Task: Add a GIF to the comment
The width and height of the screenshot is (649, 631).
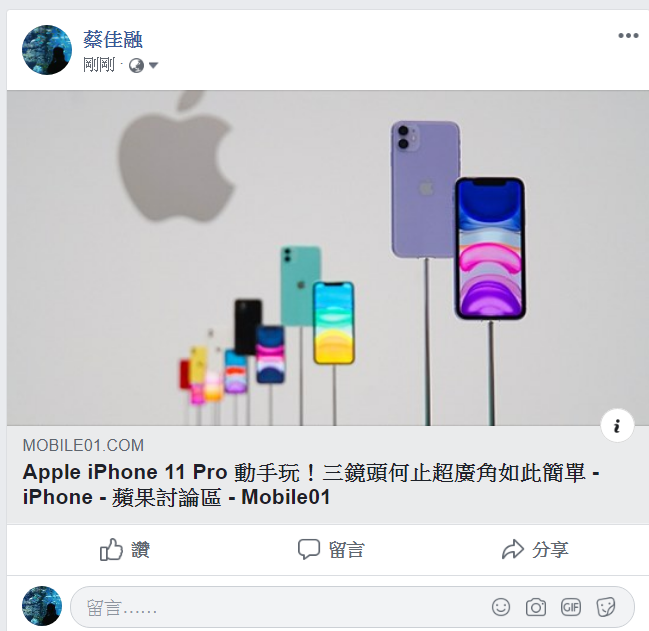Action: point(571,607)
